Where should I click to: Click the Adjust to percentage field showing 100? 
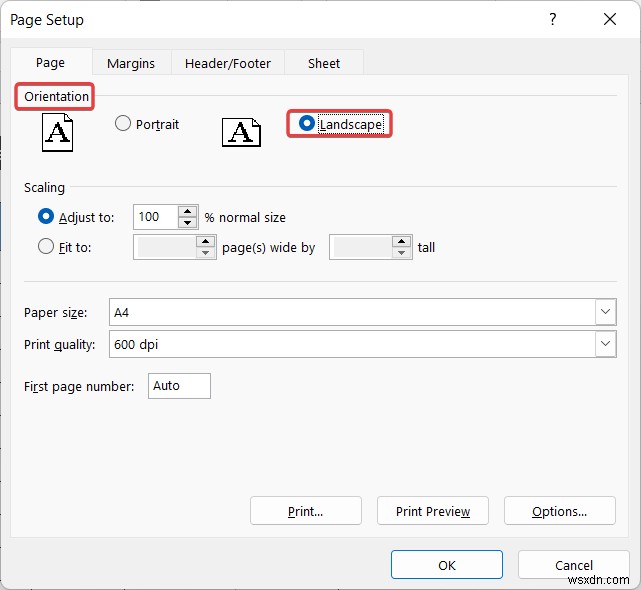tap(156, 217)
